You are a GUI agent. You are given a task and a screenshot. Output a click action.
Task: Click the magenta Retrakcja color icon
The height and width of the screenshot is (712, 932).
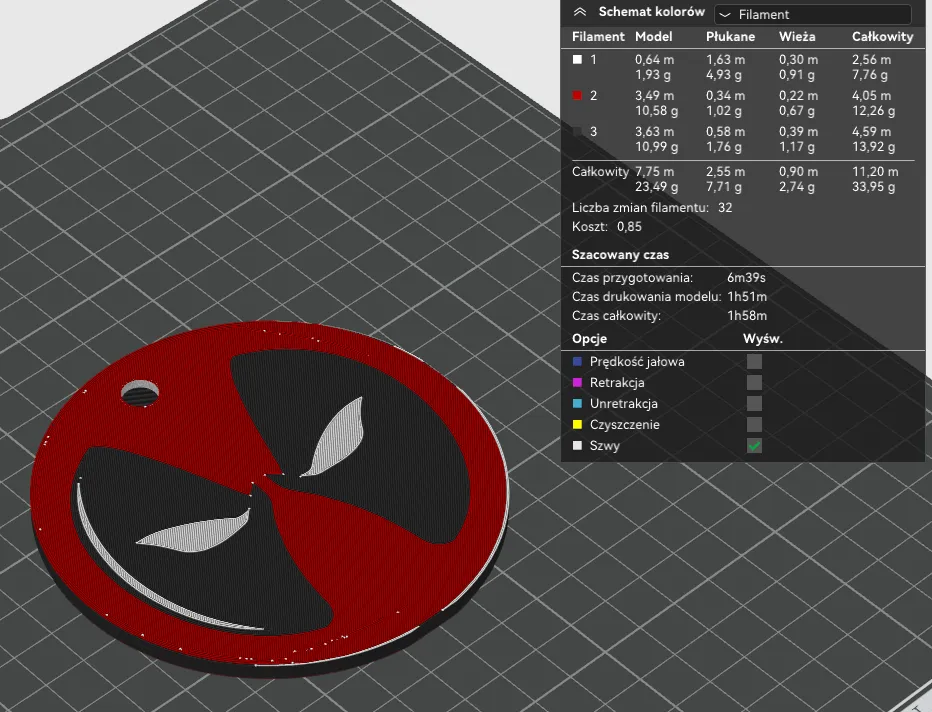577,382
